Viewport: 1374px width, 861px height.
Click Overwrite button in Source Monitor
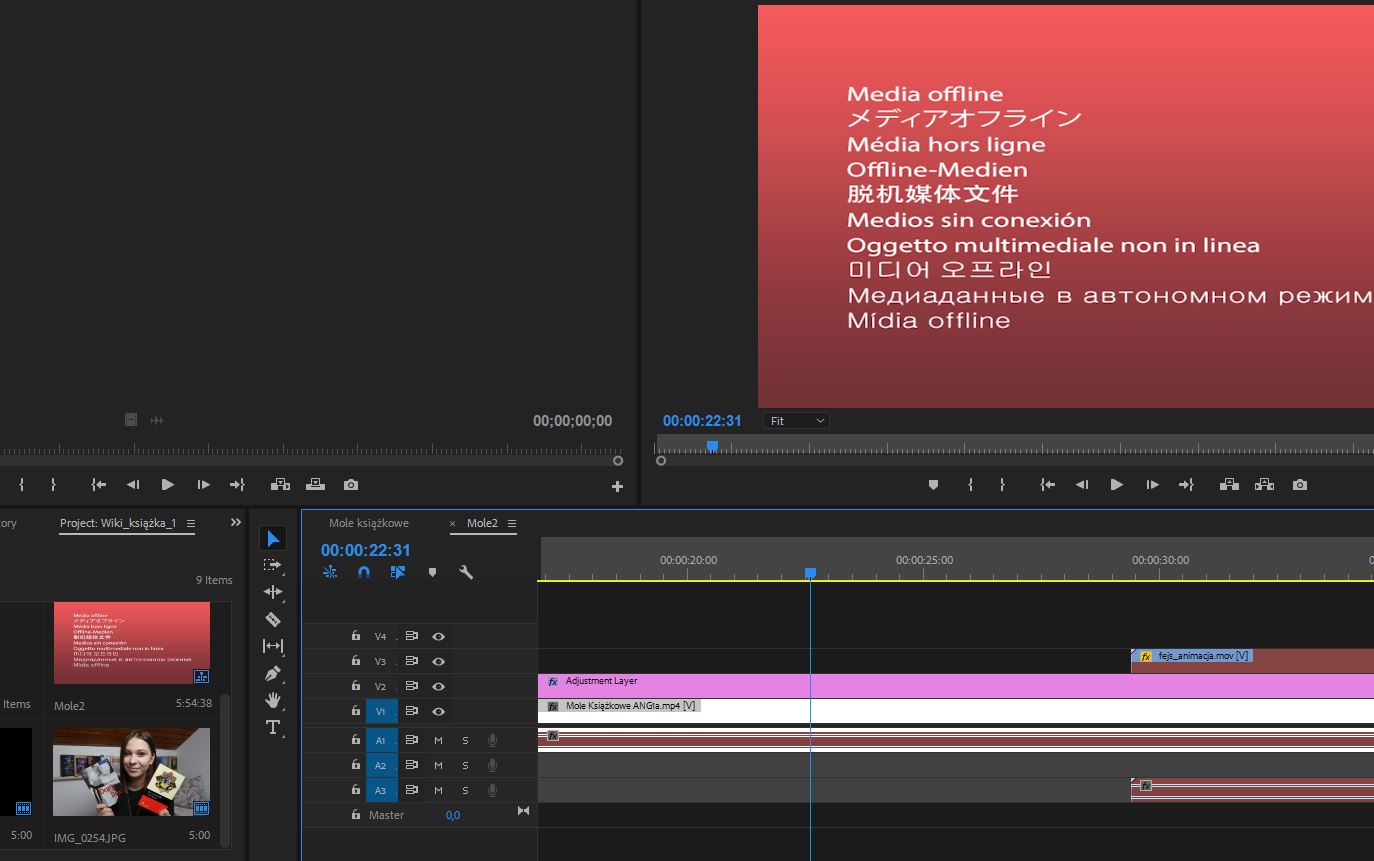click(x=315, y=485)
